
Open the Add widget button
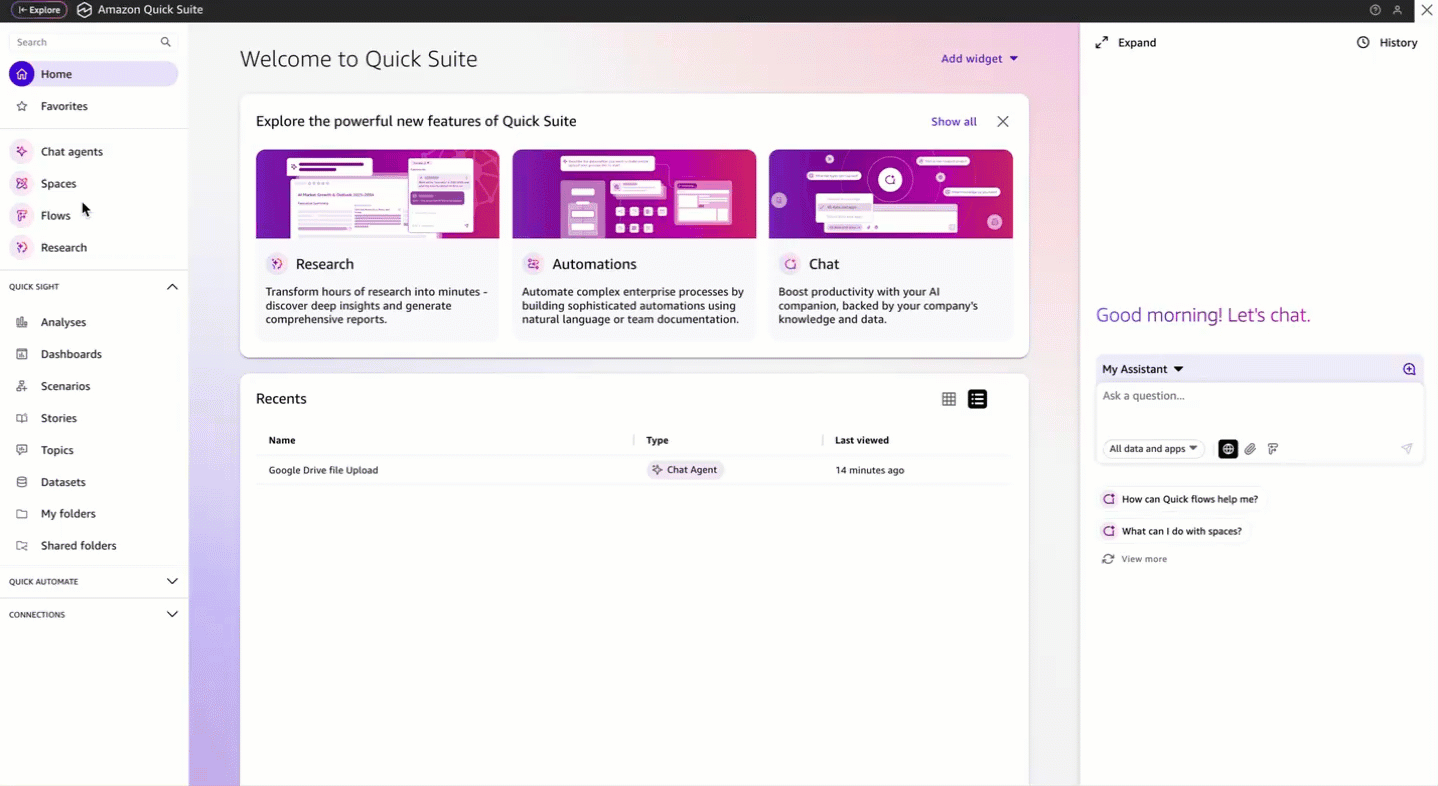(x=977, y=58)
